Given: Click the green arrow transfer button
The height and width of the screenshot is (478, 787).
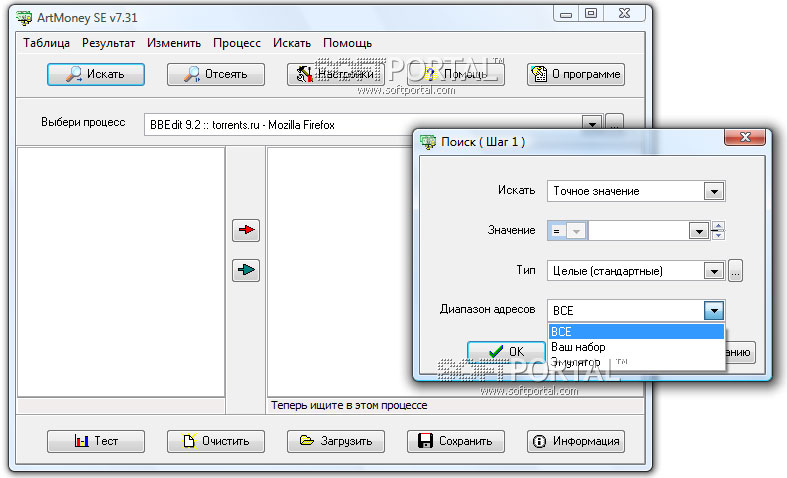Looking at the screenshot, I should (246, 270).
